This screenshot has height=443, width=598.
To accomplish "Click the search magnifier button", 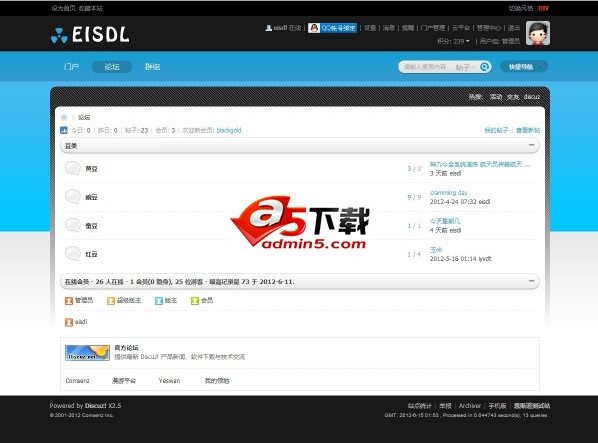I will [484, 67].
